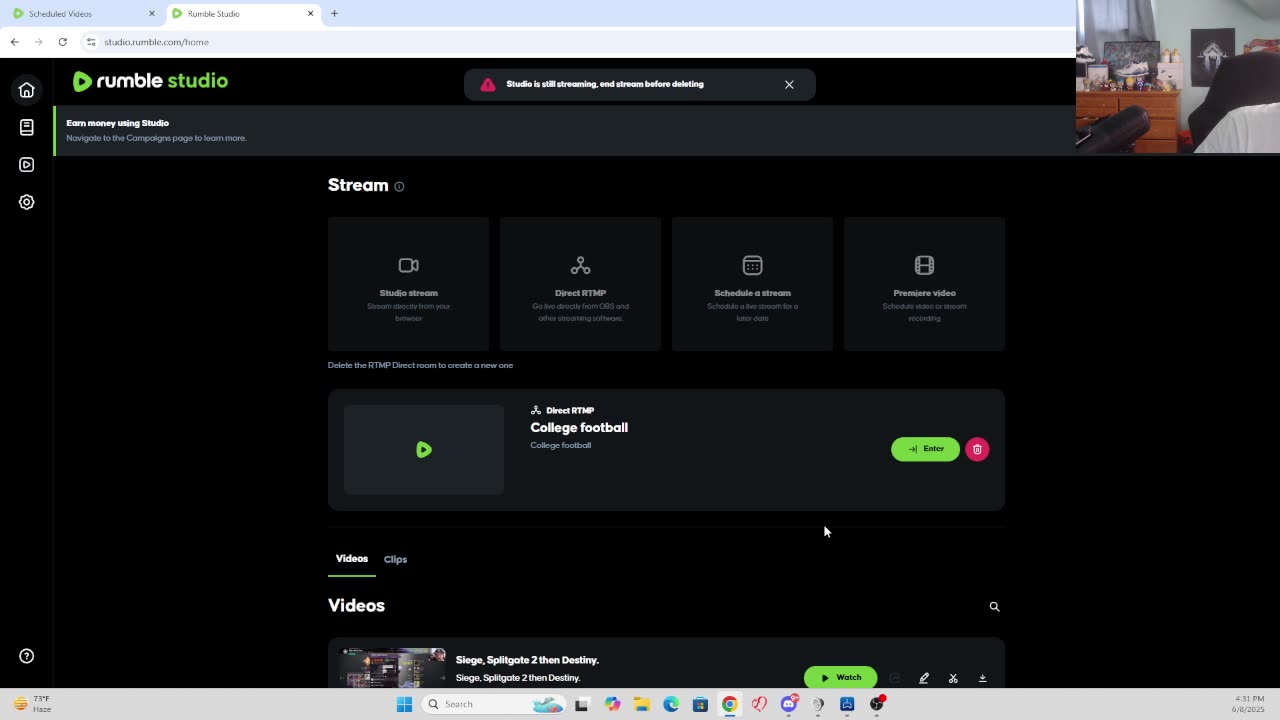Open the document list sidebar icon
Screen dimensions: 1280x720
click(x=27, y=127)
